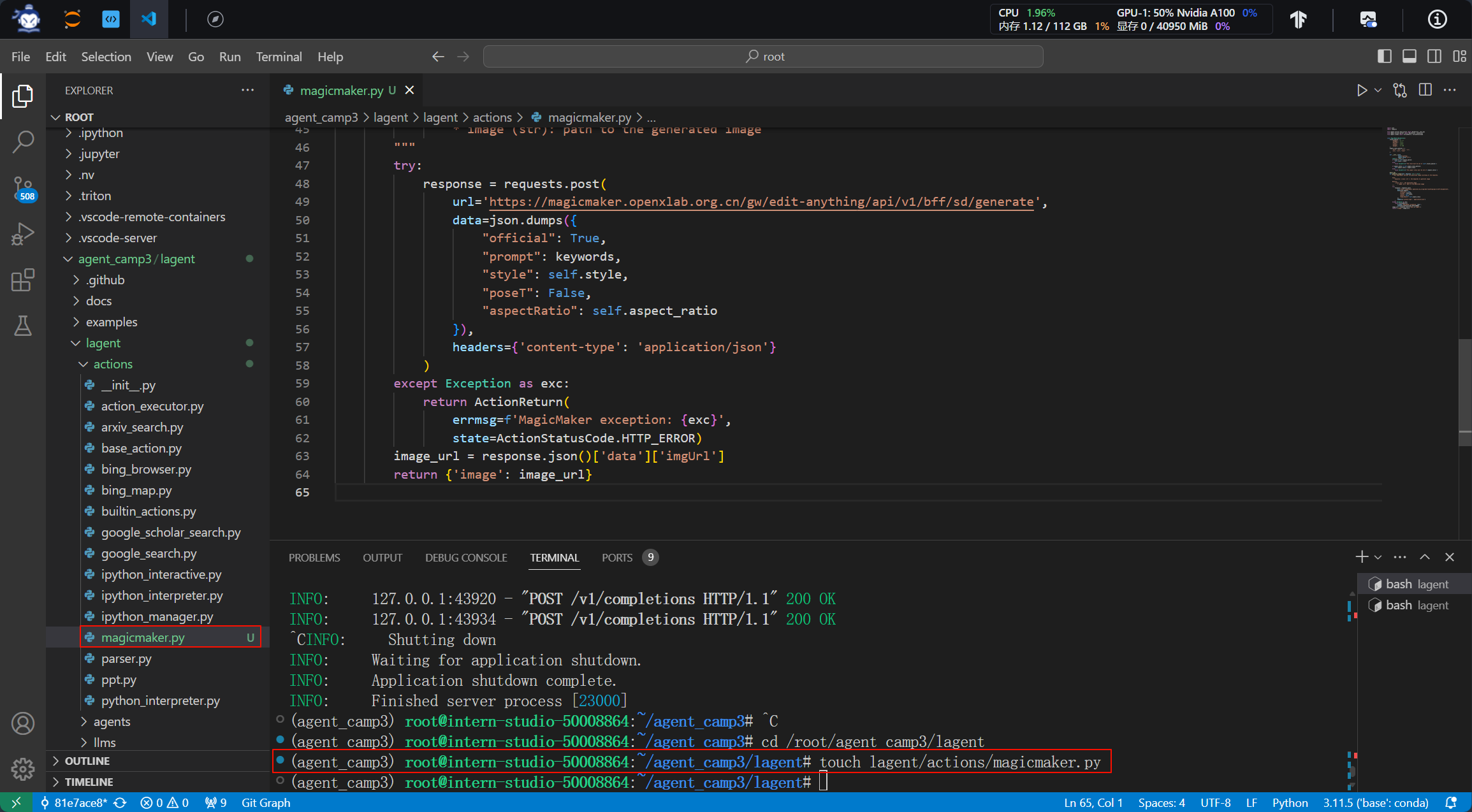The width and height of the screenshot is (1472, 812).
Task: Expand the OUTLINE section
Action: click(x=87, y=761)
